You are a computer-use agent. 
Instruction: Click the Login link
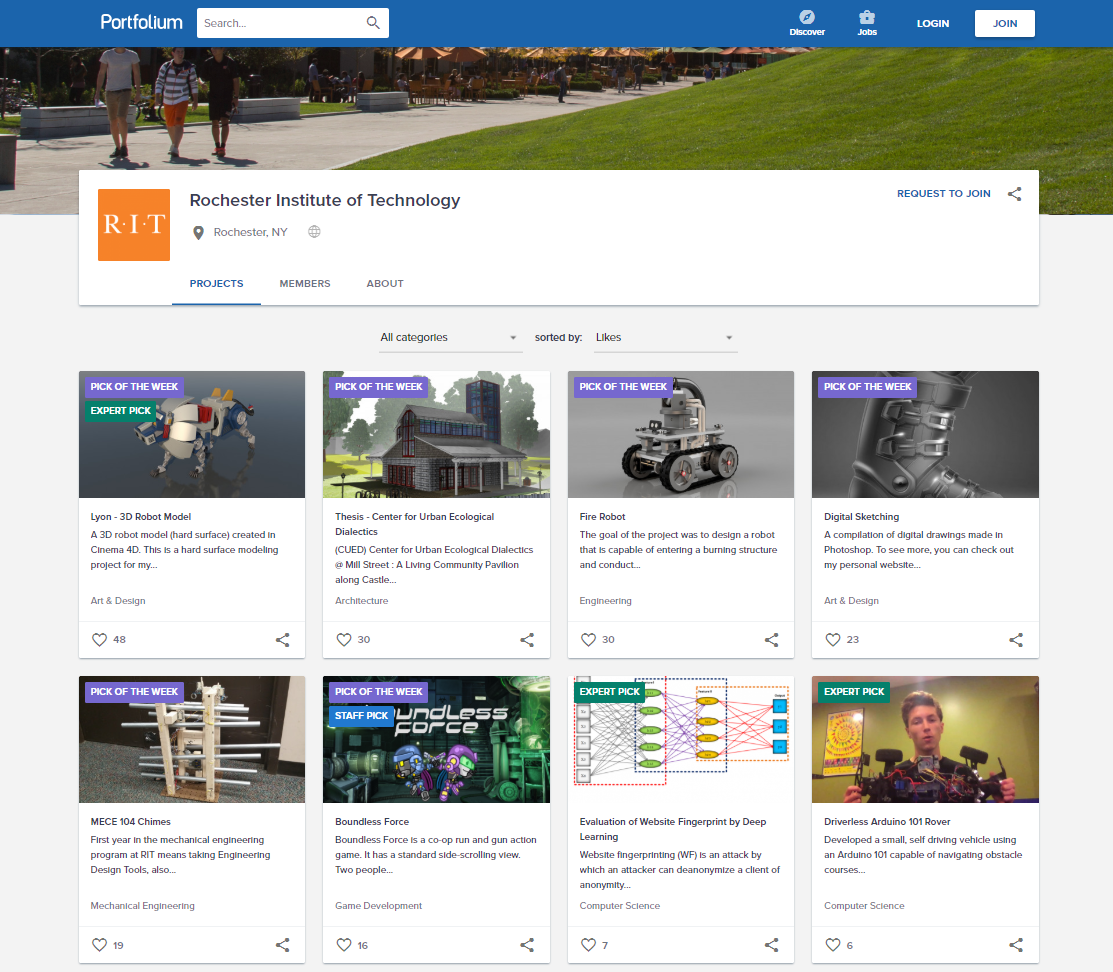[x=932, y=24]
